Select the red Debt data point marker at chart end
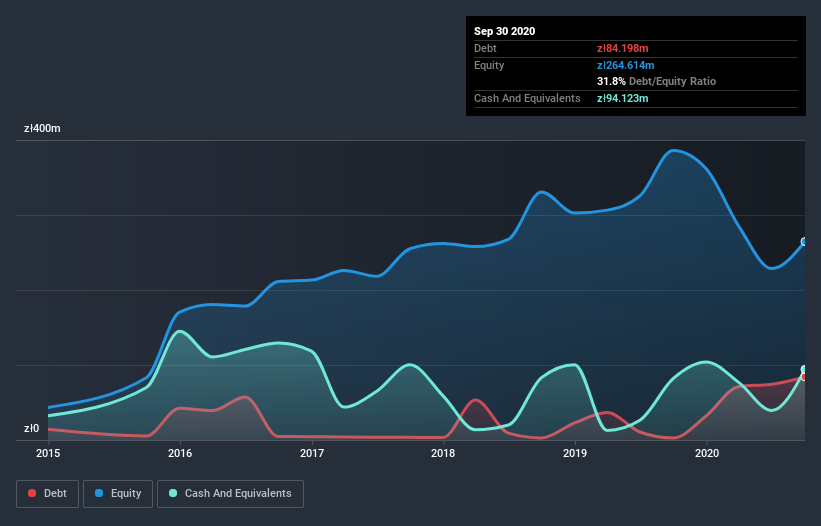This screenshot has height=526, width=821. tap(804, 377)
